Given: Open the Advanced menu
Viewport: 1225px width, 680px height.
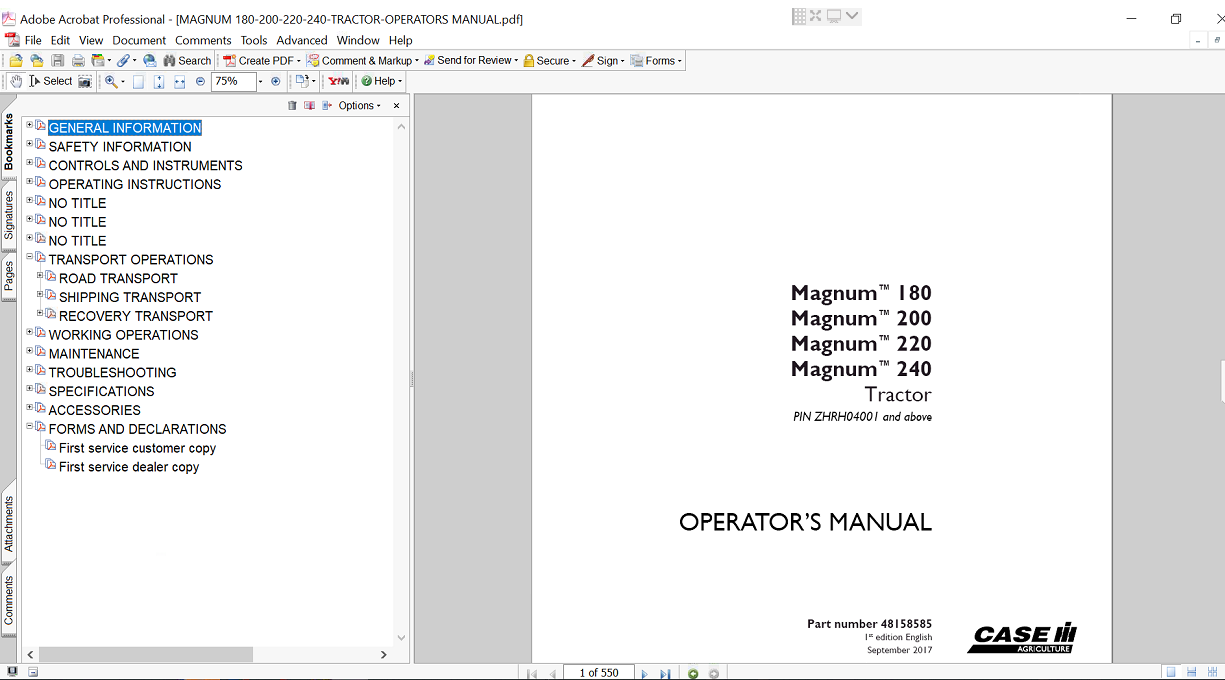Looking at the screenshot, I should coord(301,40).
